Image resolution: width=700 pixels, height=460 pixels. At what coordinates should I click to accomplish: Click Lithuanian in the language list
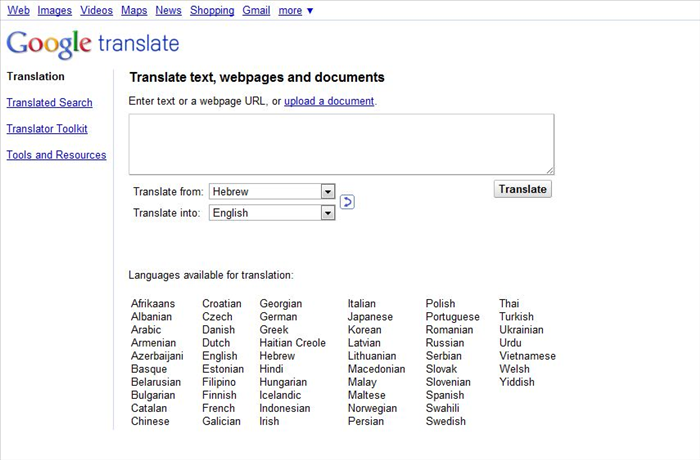click(x=372, y=356)
